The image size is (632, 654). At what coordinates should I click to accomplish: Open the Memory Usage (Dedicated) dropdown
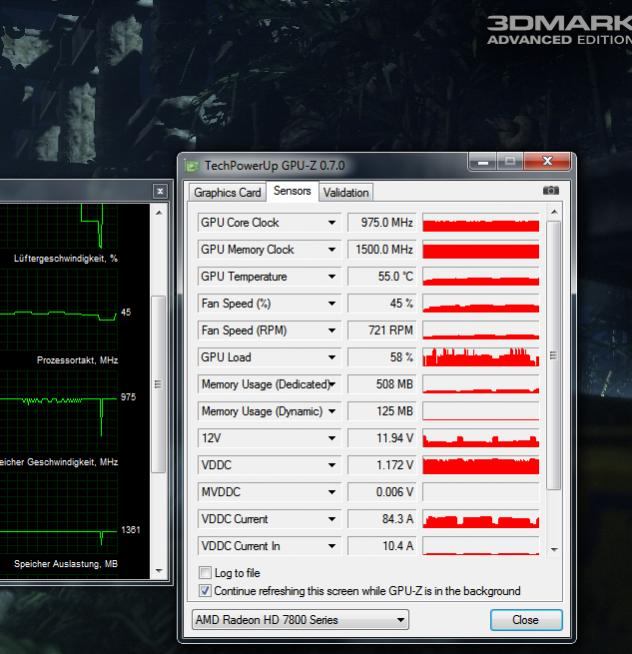(332, 385)
